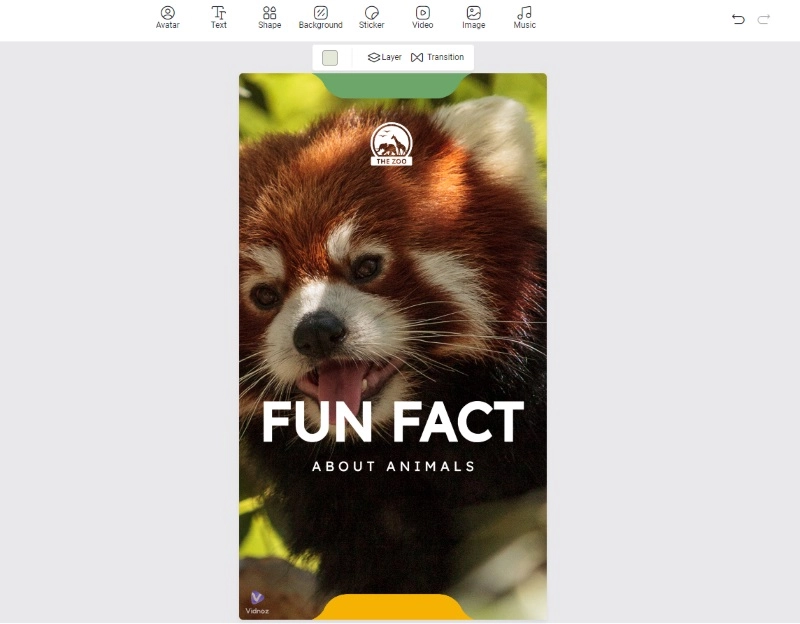Screen dimensions: 800x624
Task: Open the Image tool
Action: click(x=473, y=17)
